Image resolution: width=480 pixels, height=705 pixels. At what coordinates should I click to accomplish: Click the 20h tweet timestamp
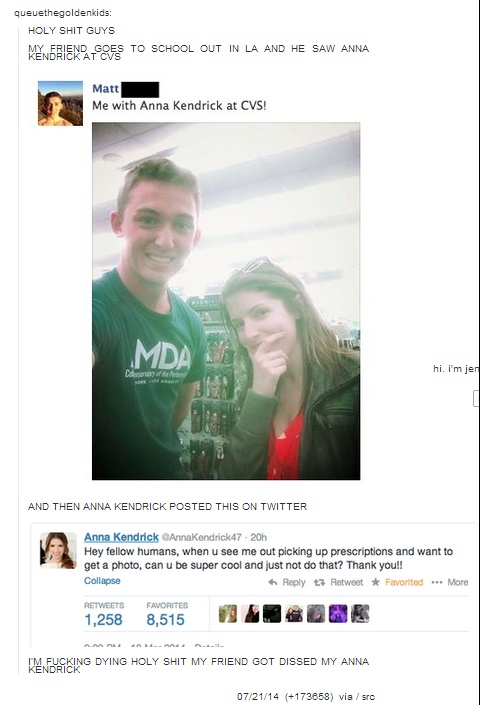click(x=258, y=537)
